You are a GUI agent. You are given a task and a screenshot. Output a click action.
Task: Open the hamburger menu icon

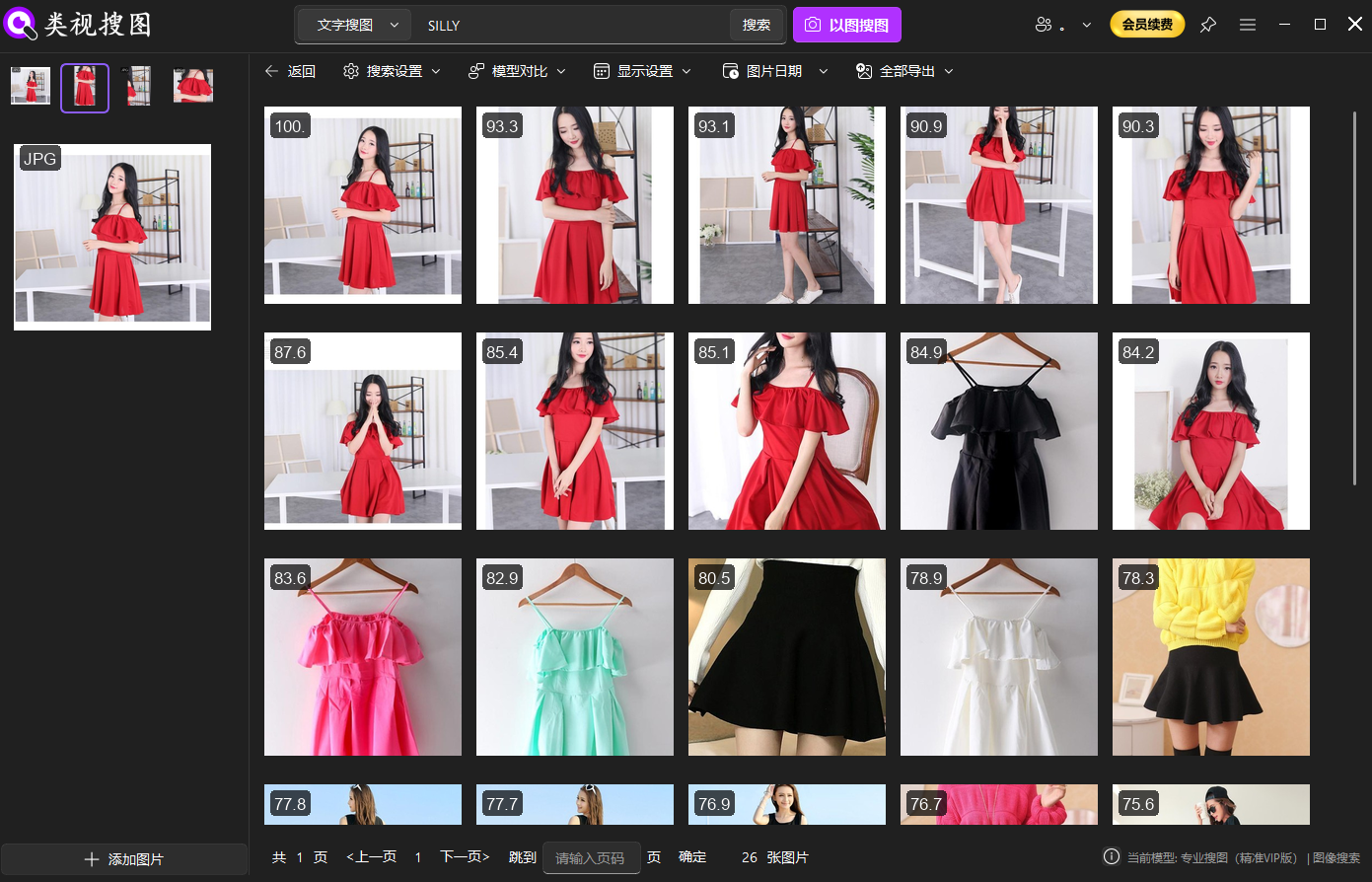[1247, 25]
